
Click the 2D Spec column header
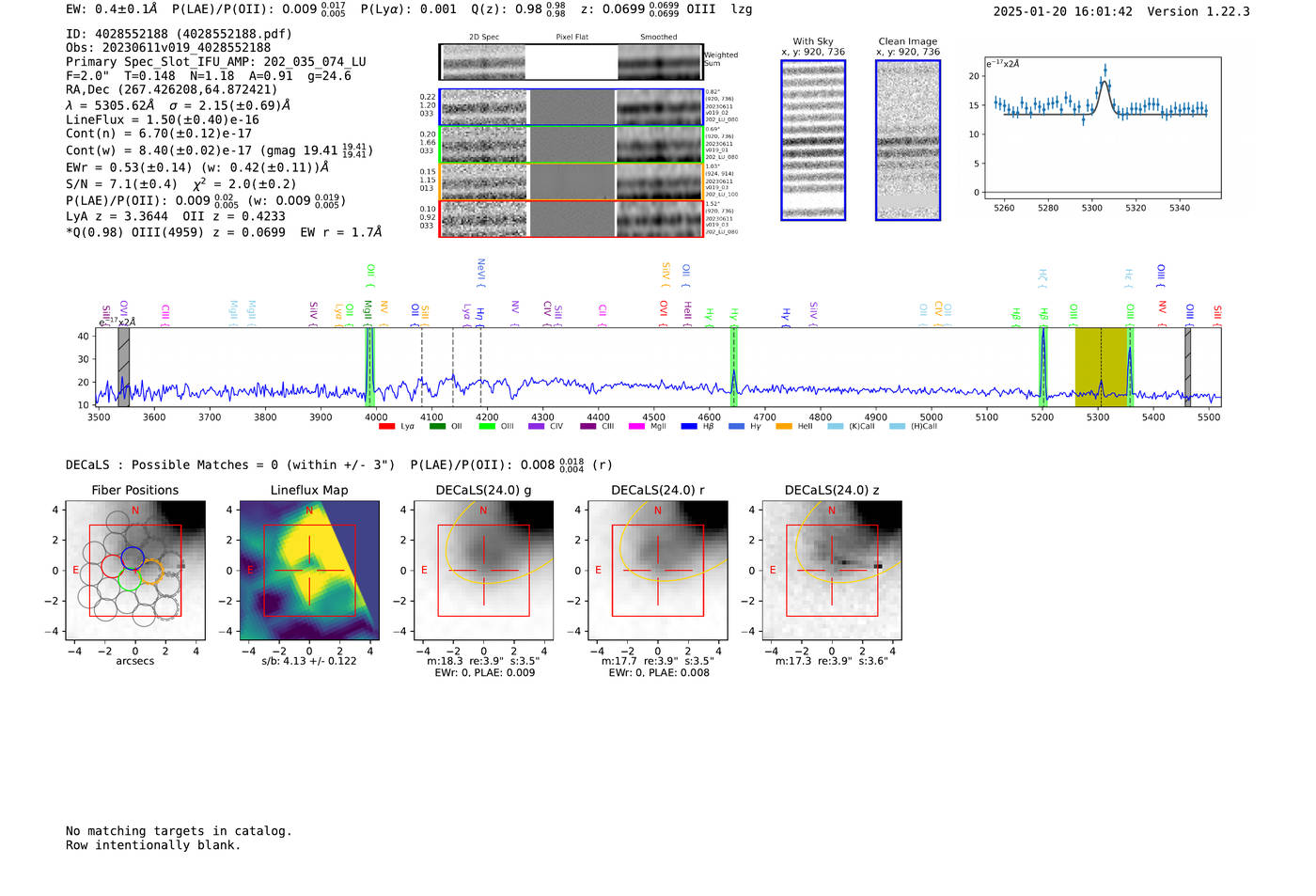[484, 38]
